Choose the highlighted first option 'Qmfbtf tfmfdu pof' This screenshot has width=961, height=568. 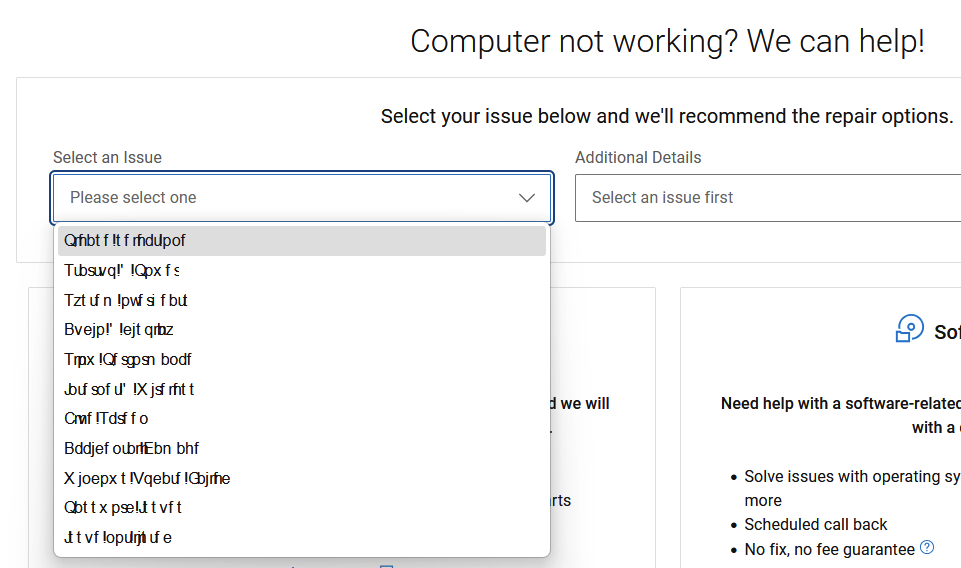pos(301,241)
